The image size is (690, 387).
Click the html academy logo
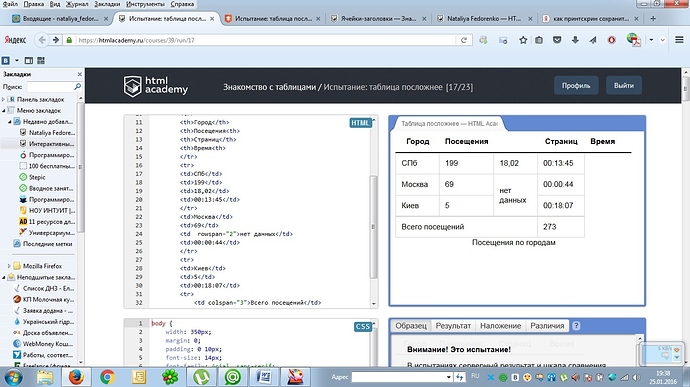click(x=155, y=86)
